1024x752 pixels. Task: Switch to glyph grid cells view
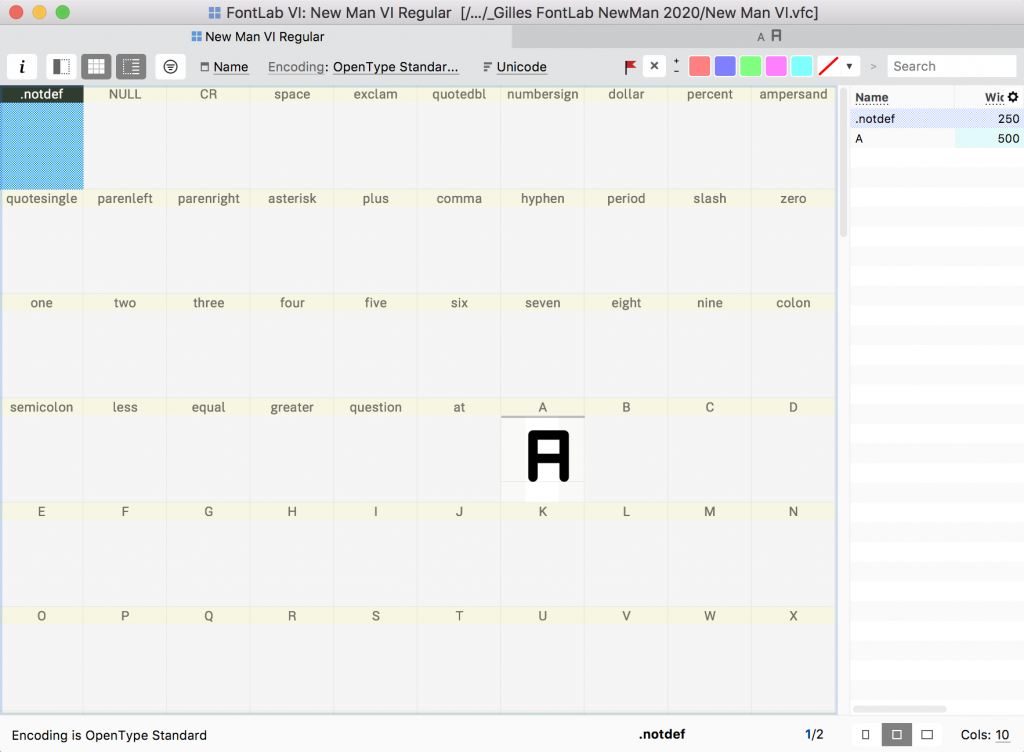pyautogui.click(x=96, y=67)
